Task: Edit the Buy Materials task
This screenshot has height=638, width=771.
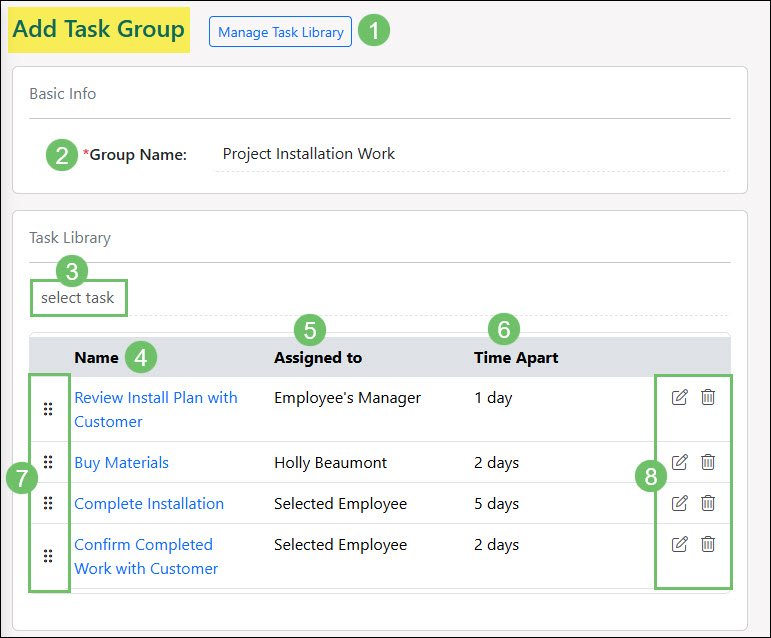Action: (x=680, y=462)
